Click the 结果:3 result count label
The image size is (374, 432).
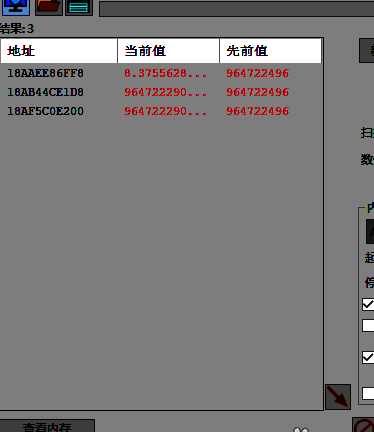(x=17, y=29)
